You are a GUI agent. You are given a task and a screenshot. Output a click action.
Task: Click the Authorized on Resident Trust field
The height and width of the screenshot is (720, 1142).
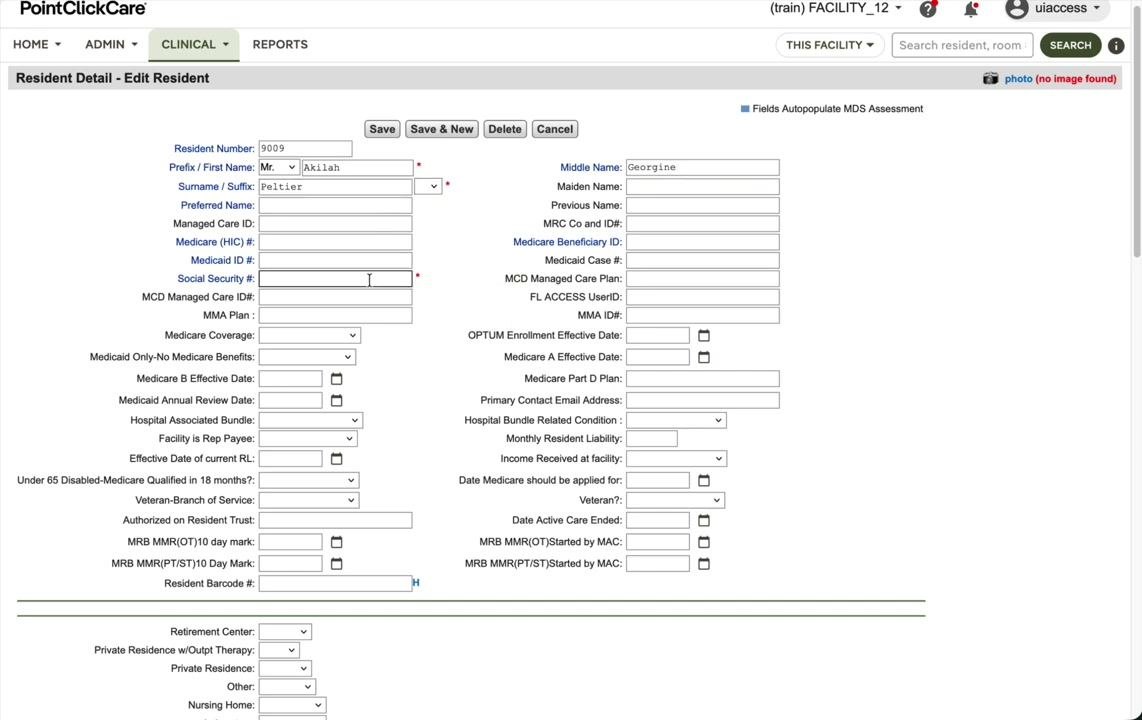pos(335,520)
